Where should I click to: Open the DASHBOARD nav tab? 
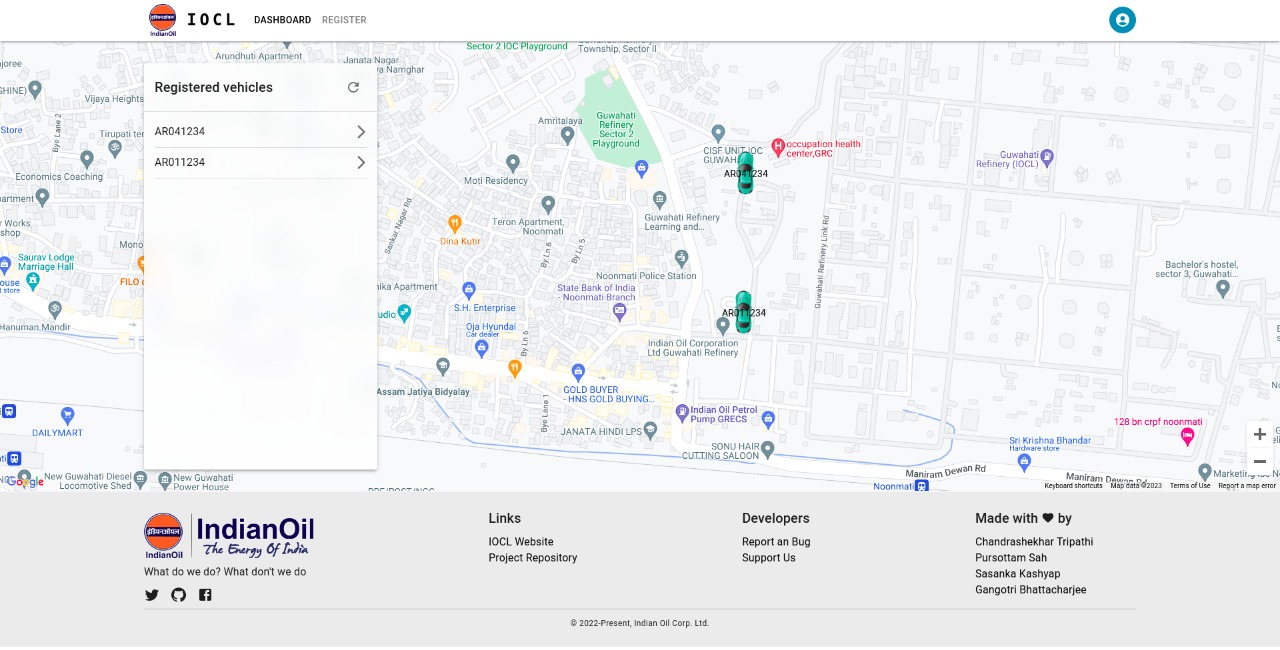pyautogui.click(x=282, y=20)
